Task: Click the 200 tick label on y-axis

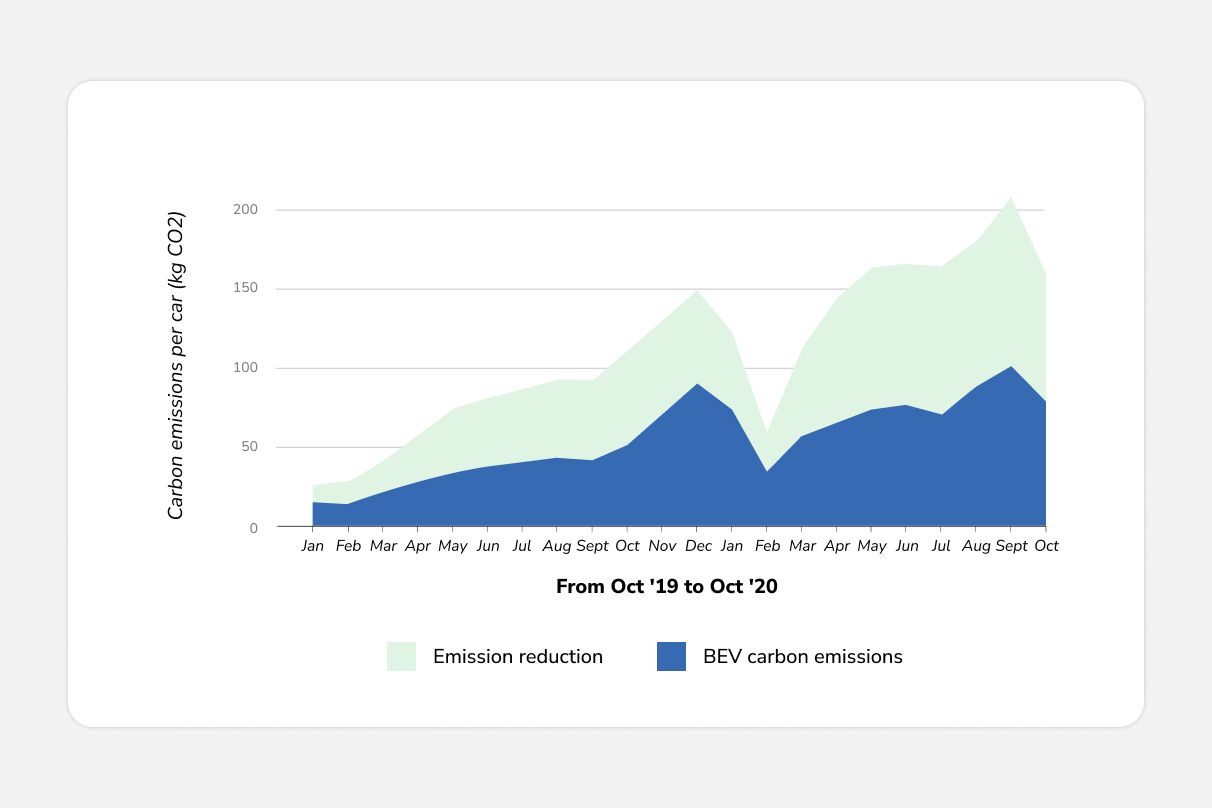Action: [x=246, y=210]
